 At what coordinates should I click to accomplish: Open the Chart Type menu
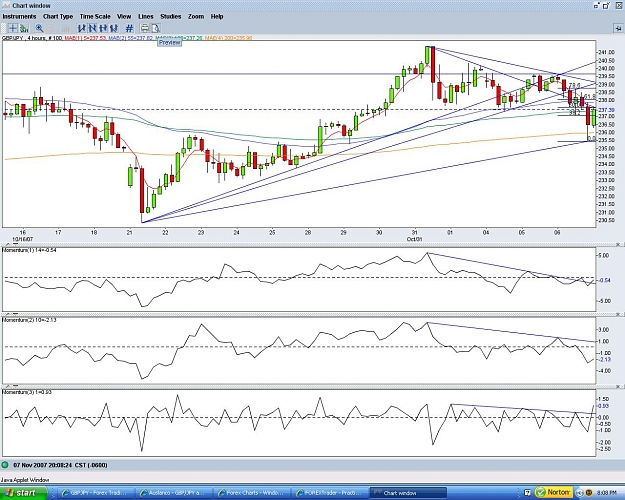[58, 17]
